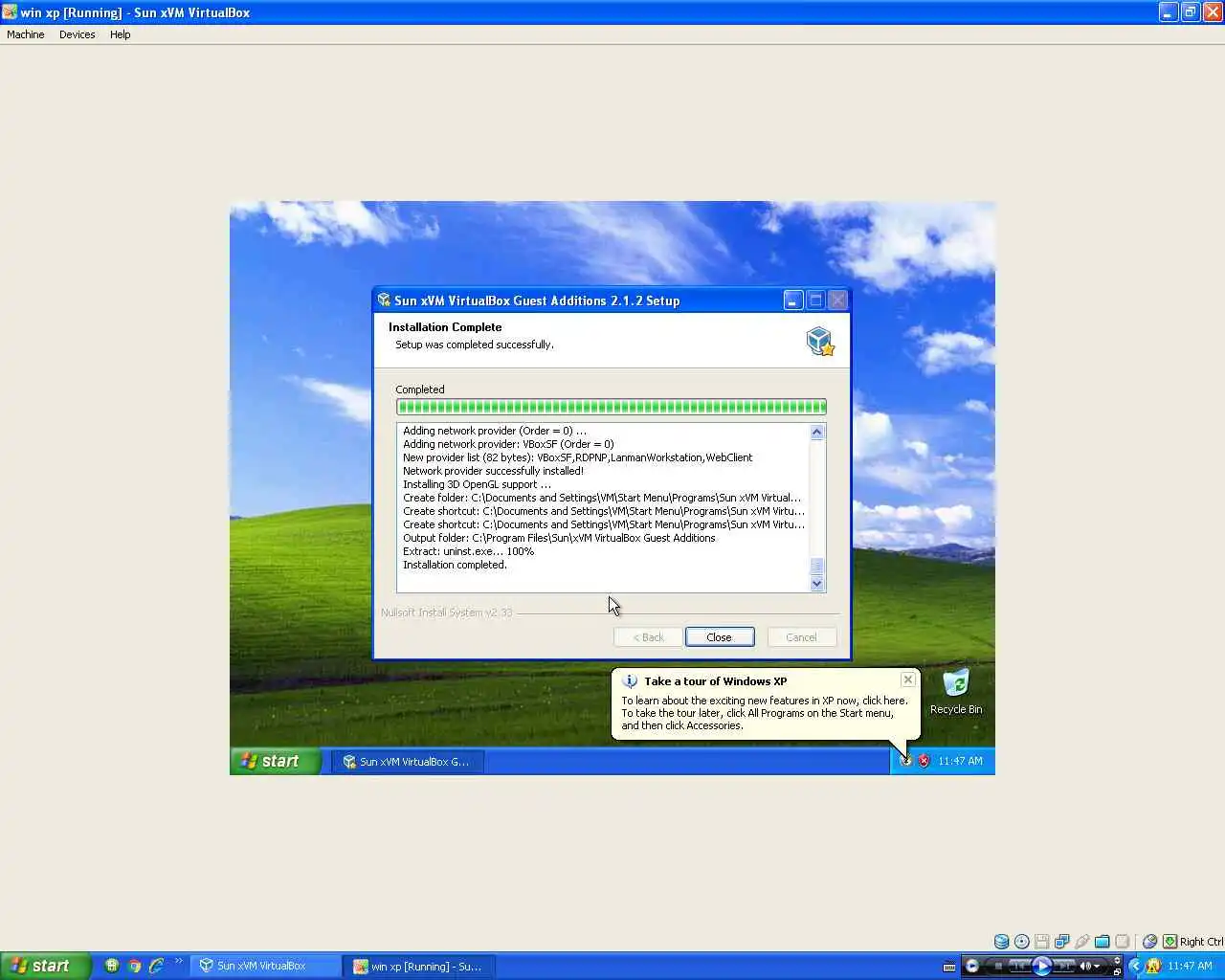The image size is (1225, 980).
Task: Select the 'Network provider successfully installed!' log line
Action: click(493, 471)
